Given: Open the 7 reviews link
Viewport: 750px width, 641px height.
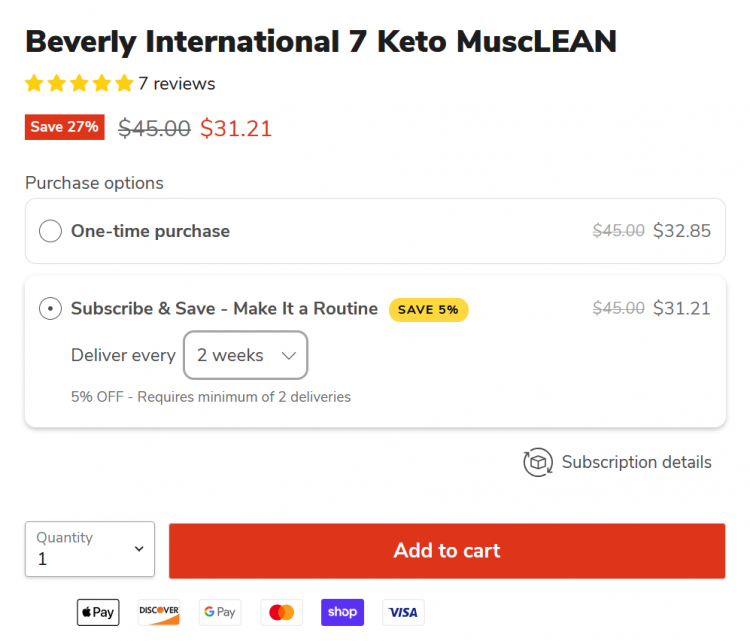Looking at the screenshot, I should coord(176,84).
